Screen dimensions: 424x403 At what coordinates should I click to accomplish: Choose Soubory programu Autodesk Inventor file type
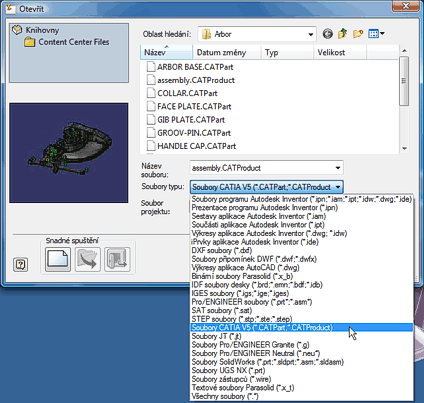point(302,199)
